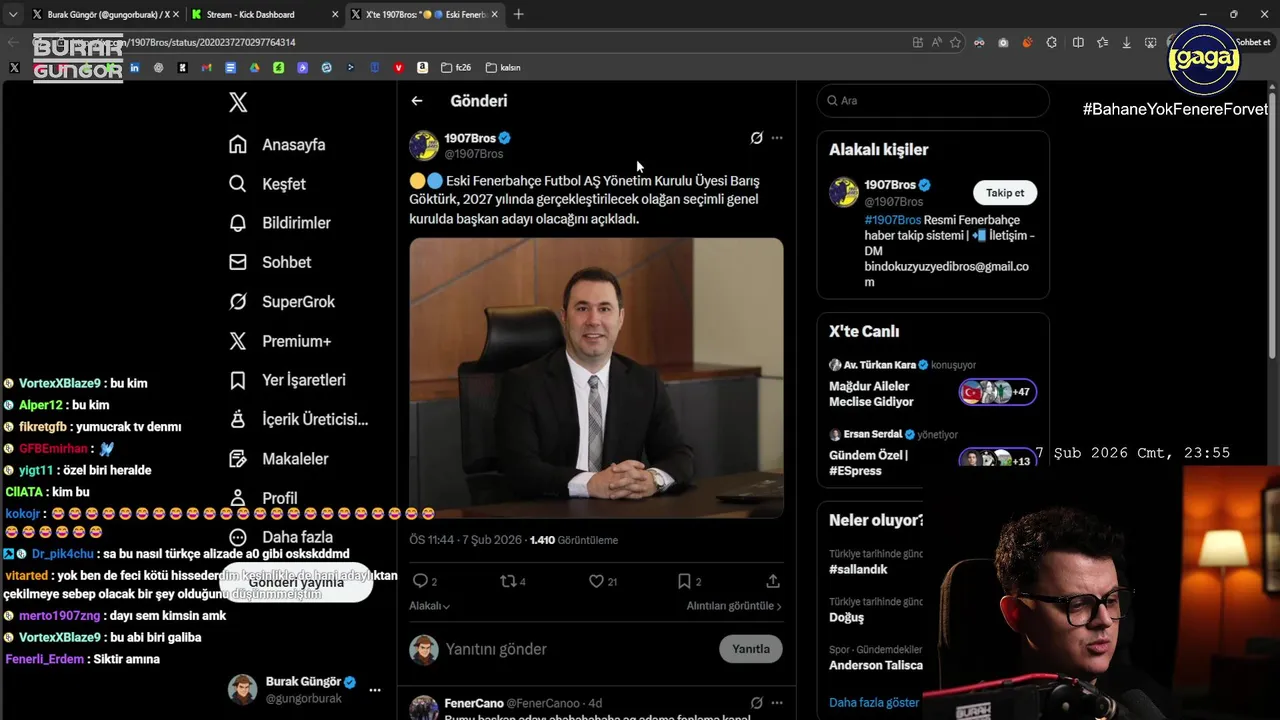Open the X logo home icon
This screenshot has height=720, width=1280.
pyautogui.click(x=238, y=102)
